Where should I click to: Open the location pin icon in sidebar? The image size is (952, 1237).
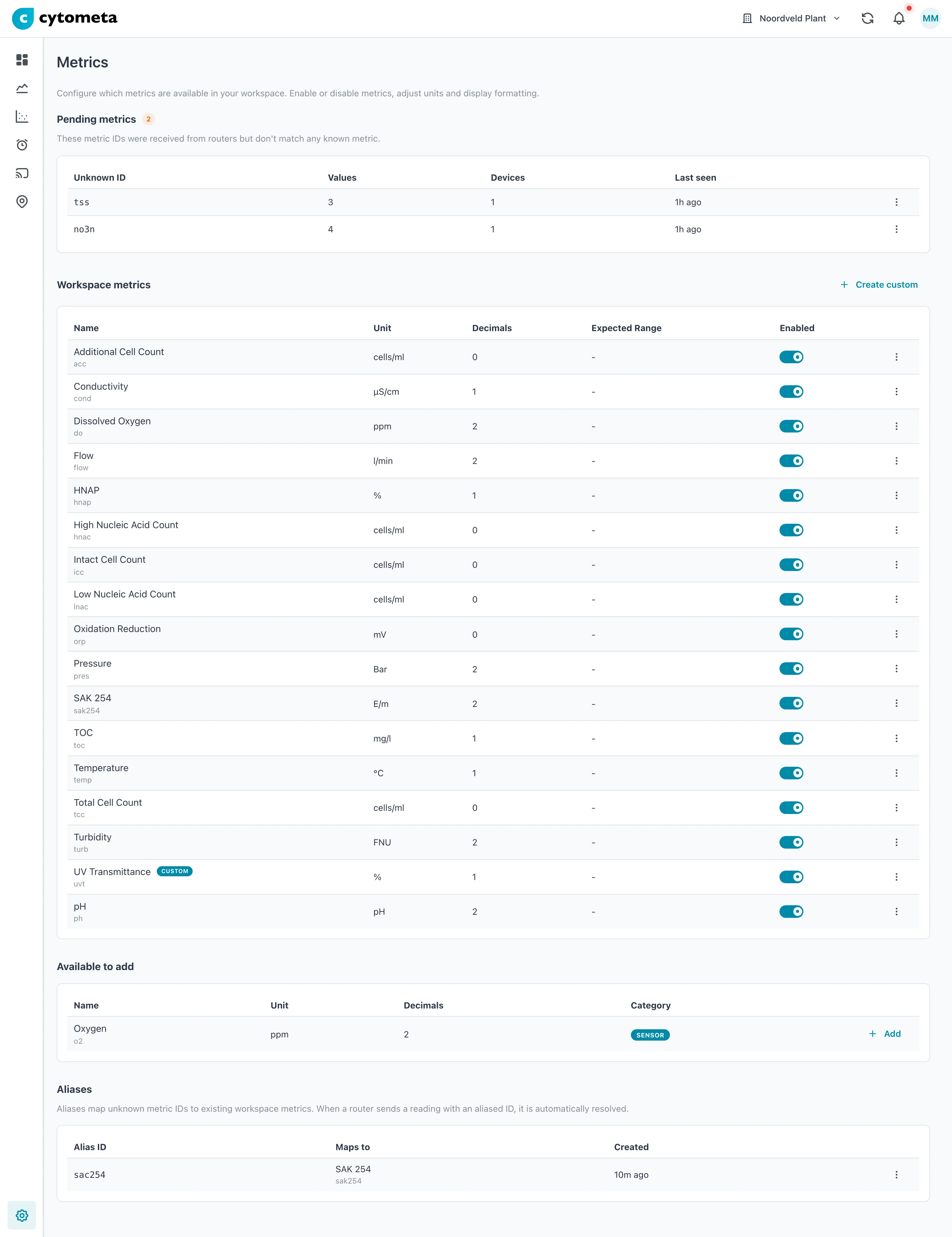pos(22,201)
